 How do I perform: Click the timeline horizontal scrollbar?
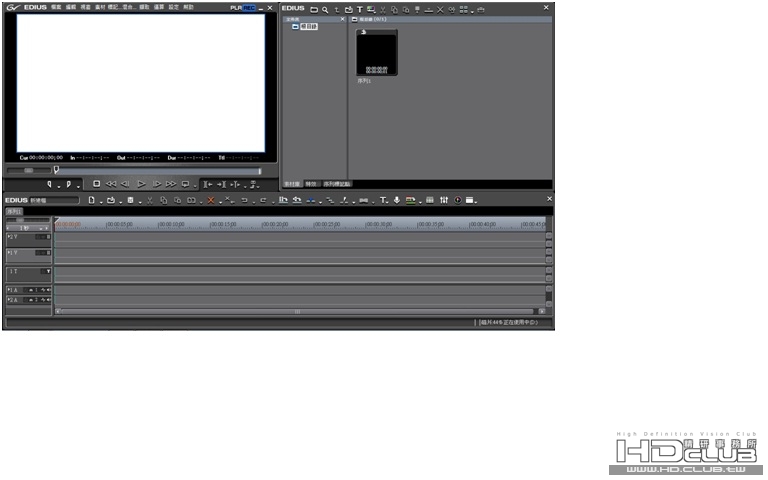click(298, 312)
